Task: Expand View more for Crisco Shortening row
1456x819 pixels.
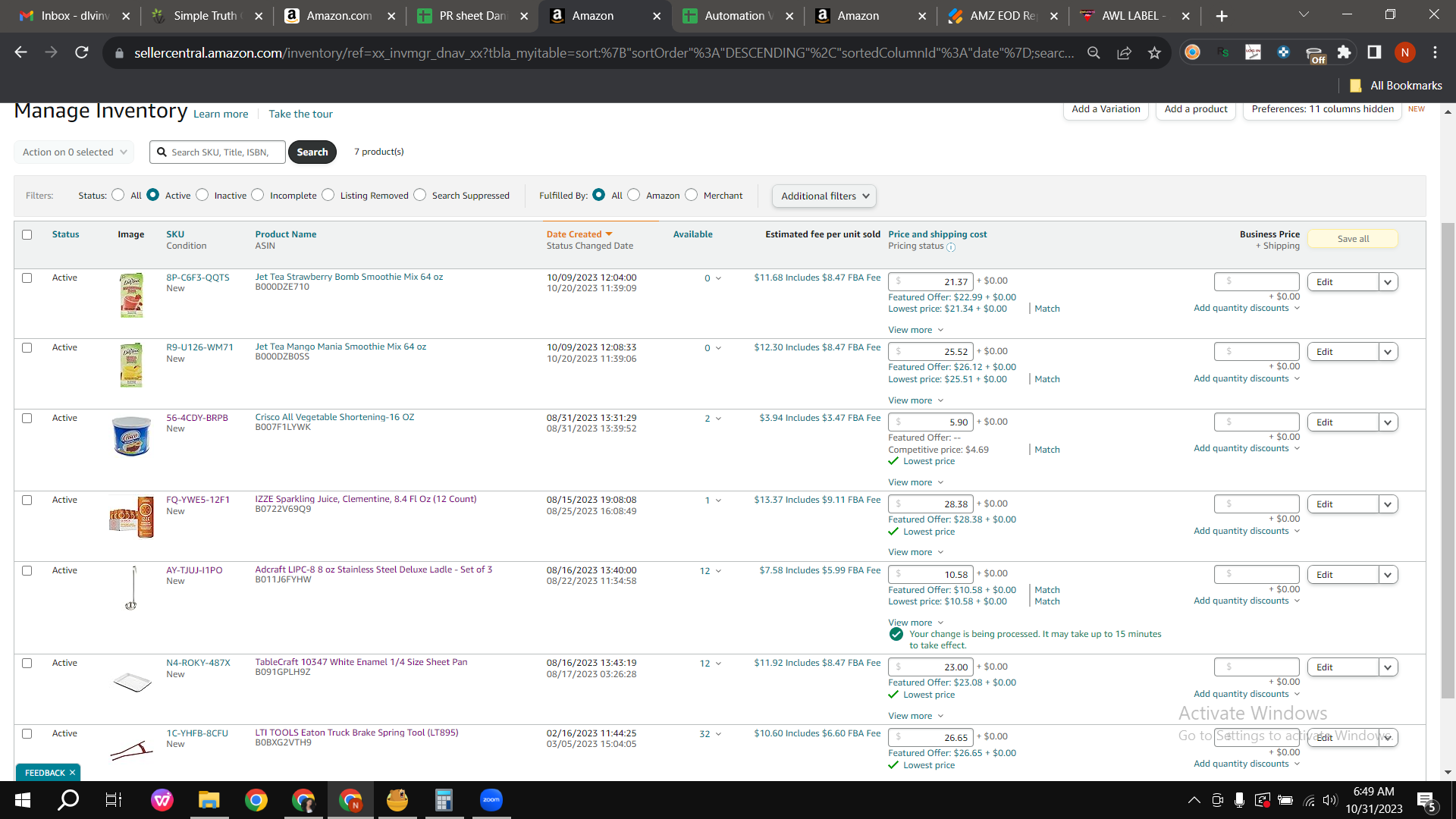Action: [916, 482]
